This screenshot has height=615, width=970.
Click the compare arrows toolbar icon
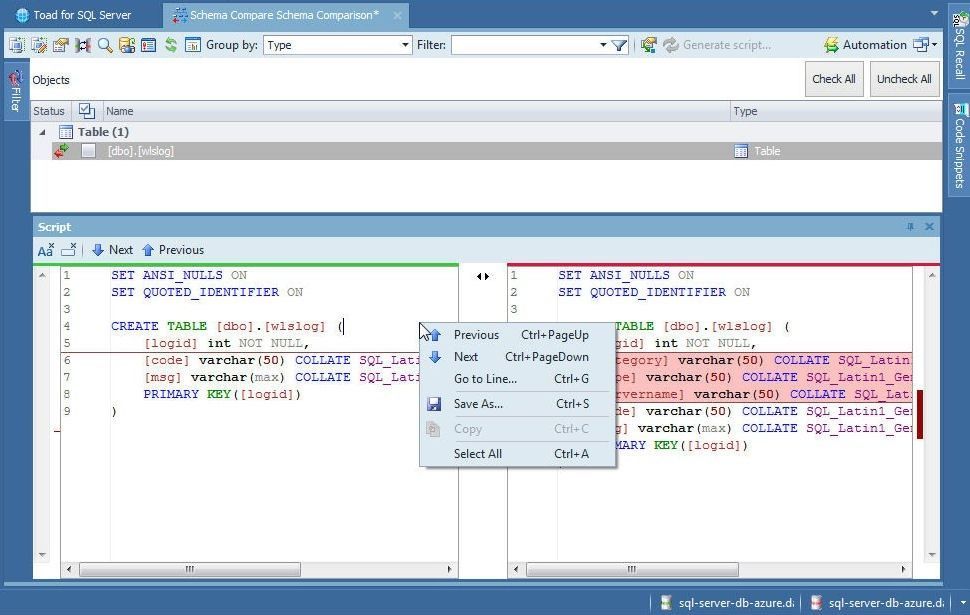pos(83,45)
